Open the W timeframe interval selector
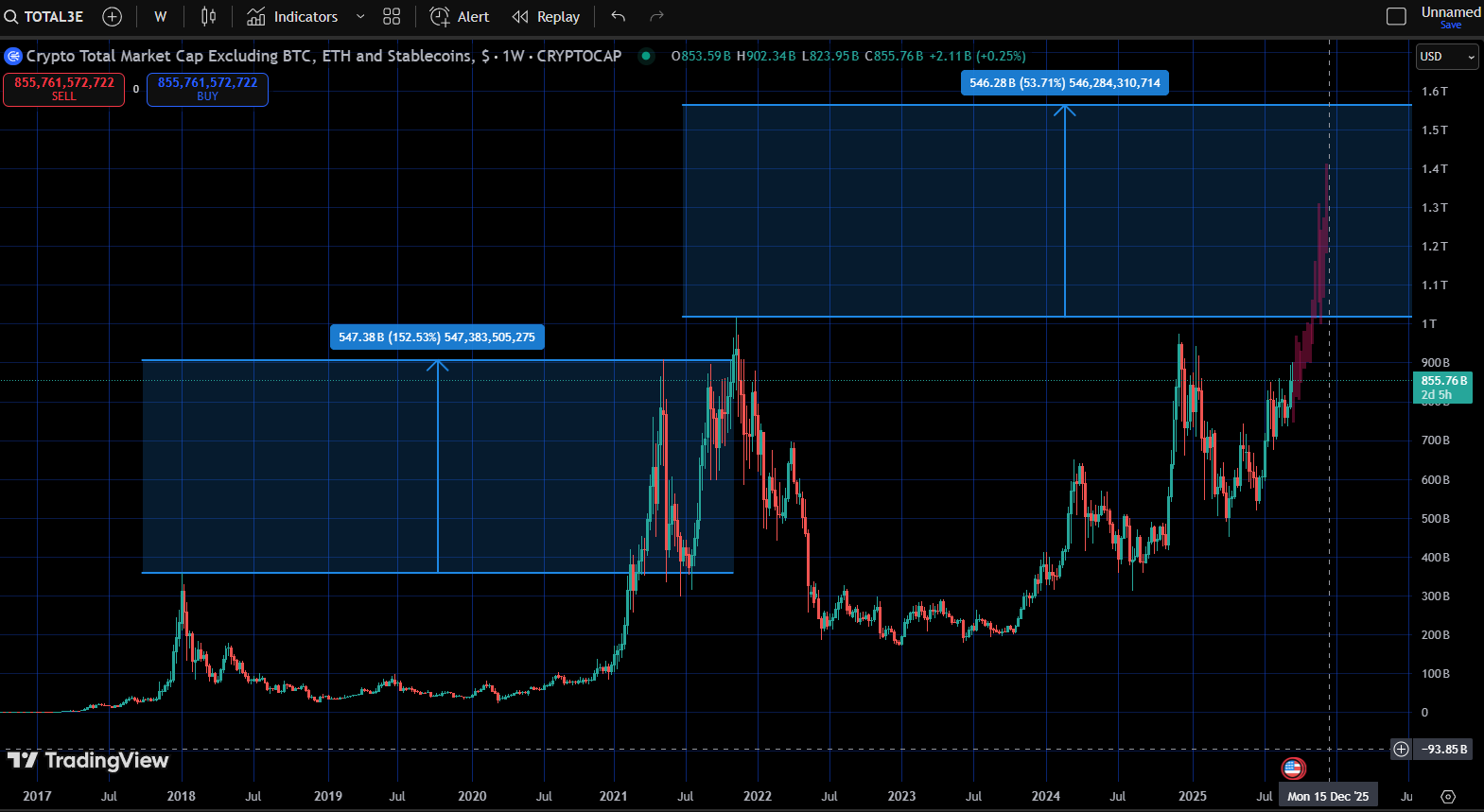This screenshot has height=812, width=1484. click(161, 17)
